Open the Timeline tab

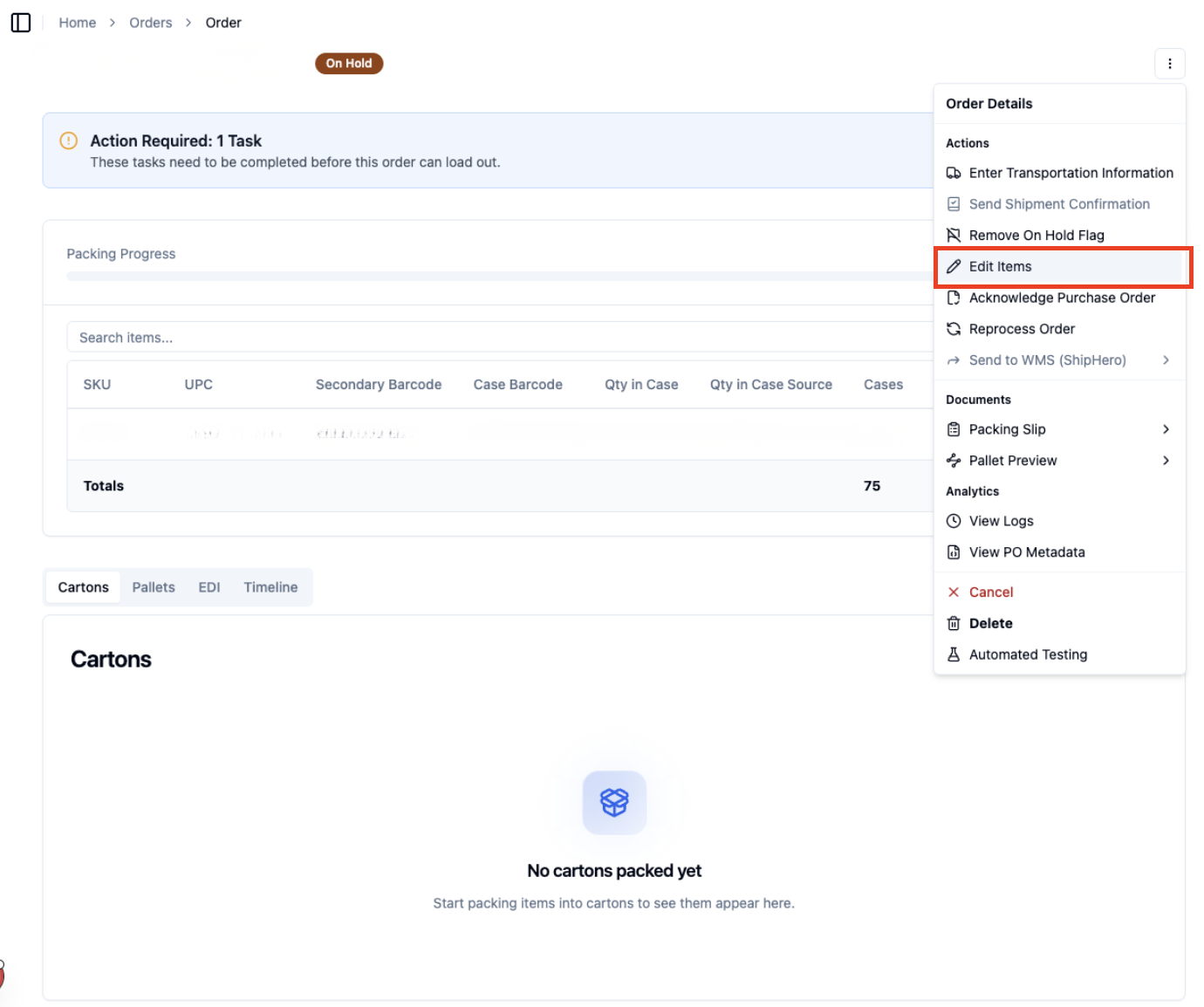270,587
